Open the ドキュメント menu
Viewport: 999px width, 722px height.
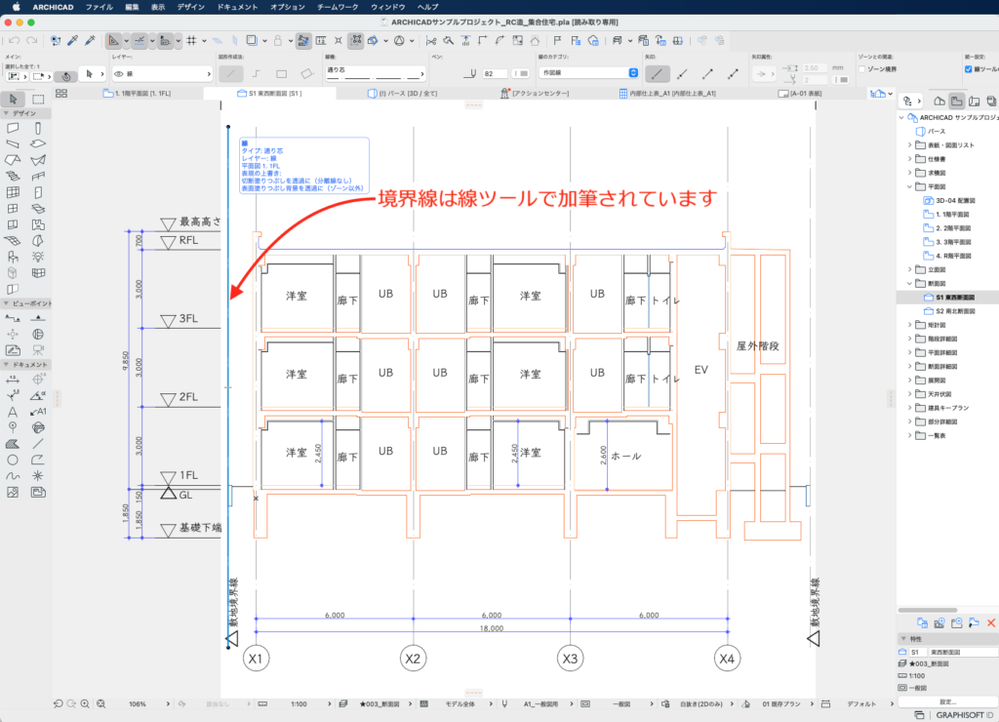point(237,7)
